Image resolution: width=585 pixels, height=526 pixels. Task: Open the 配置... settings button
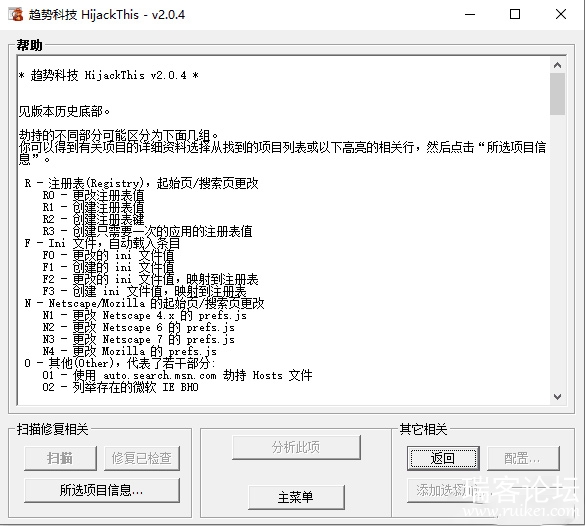click(x=523, y=458)
